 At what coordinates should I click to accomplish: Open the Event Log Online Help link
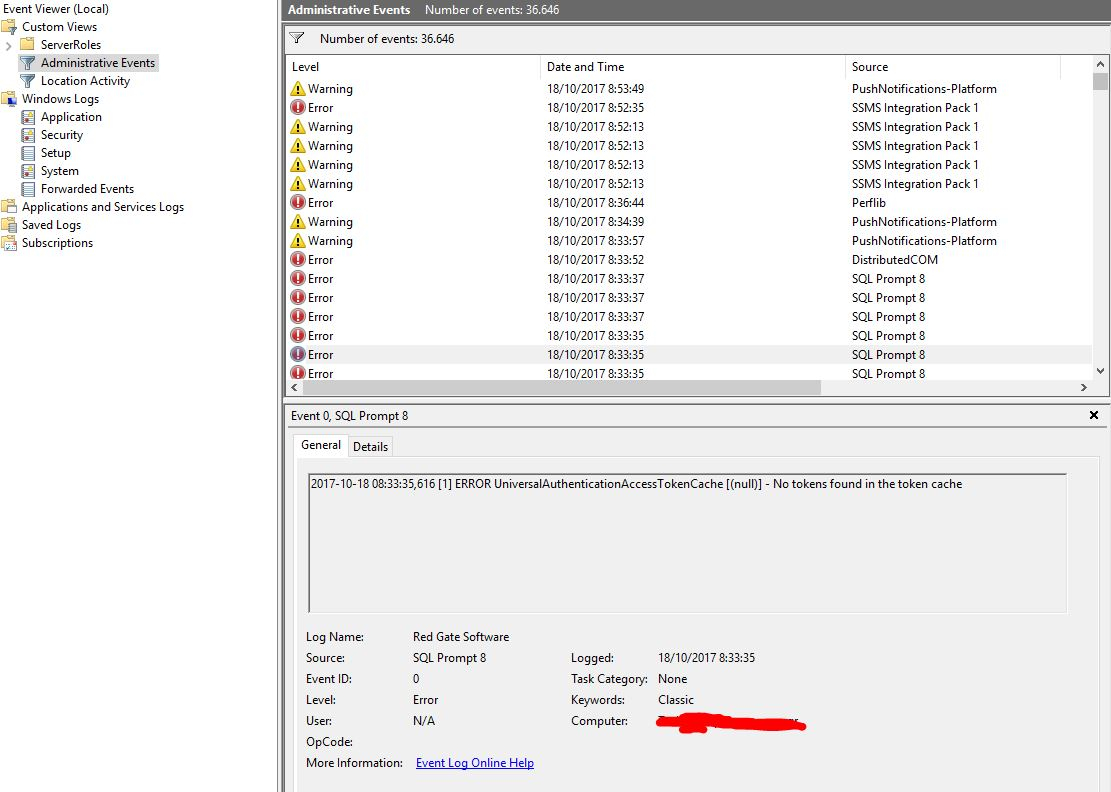pyautogui.click(x=475, y=763)
